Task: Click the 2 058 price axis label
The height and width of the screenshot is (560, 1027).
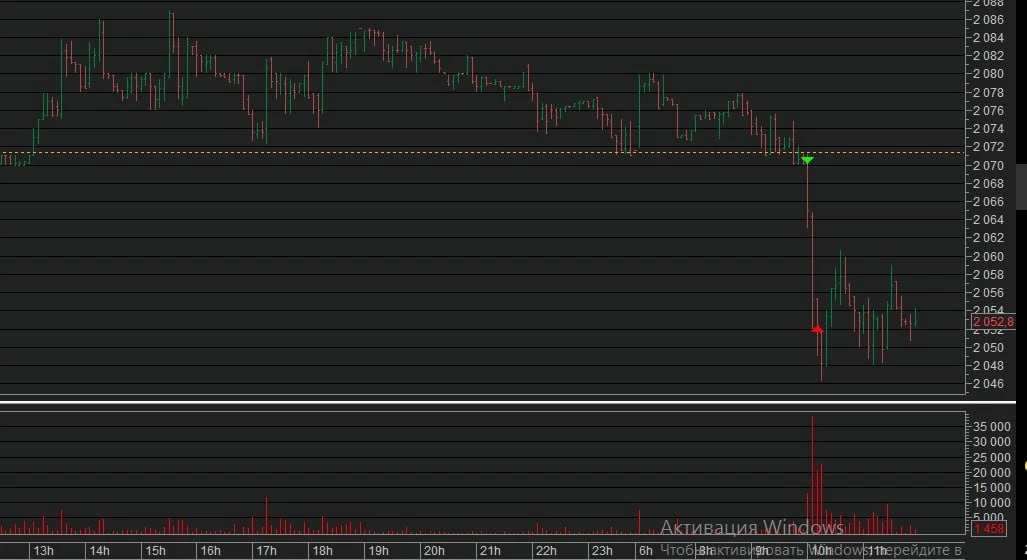Action: coord(988,274)
